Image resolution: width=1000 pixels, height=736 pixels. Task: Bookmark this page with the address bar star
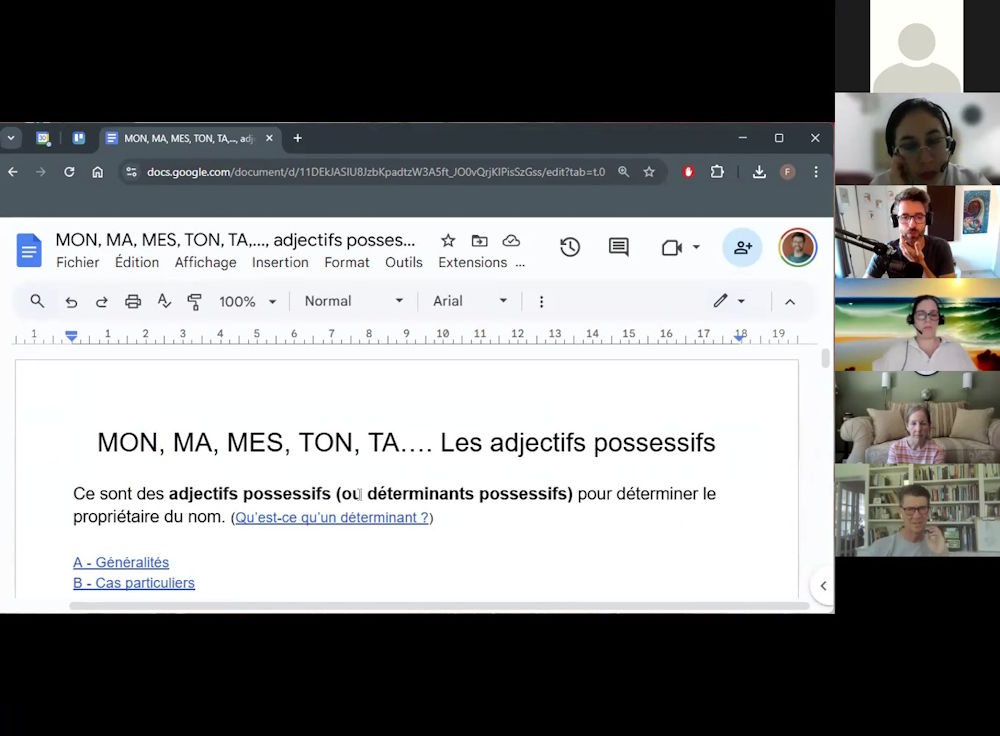(649, 172)
